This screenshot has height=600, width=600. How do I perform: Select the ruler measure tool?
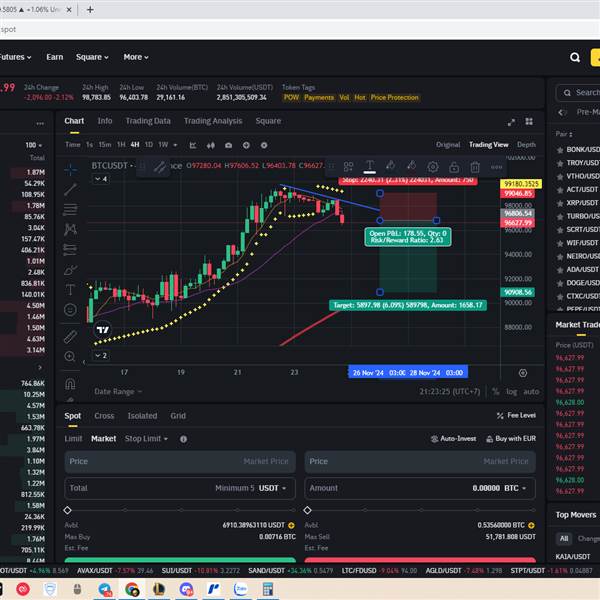pyautogui.click(x=70, y=336)
